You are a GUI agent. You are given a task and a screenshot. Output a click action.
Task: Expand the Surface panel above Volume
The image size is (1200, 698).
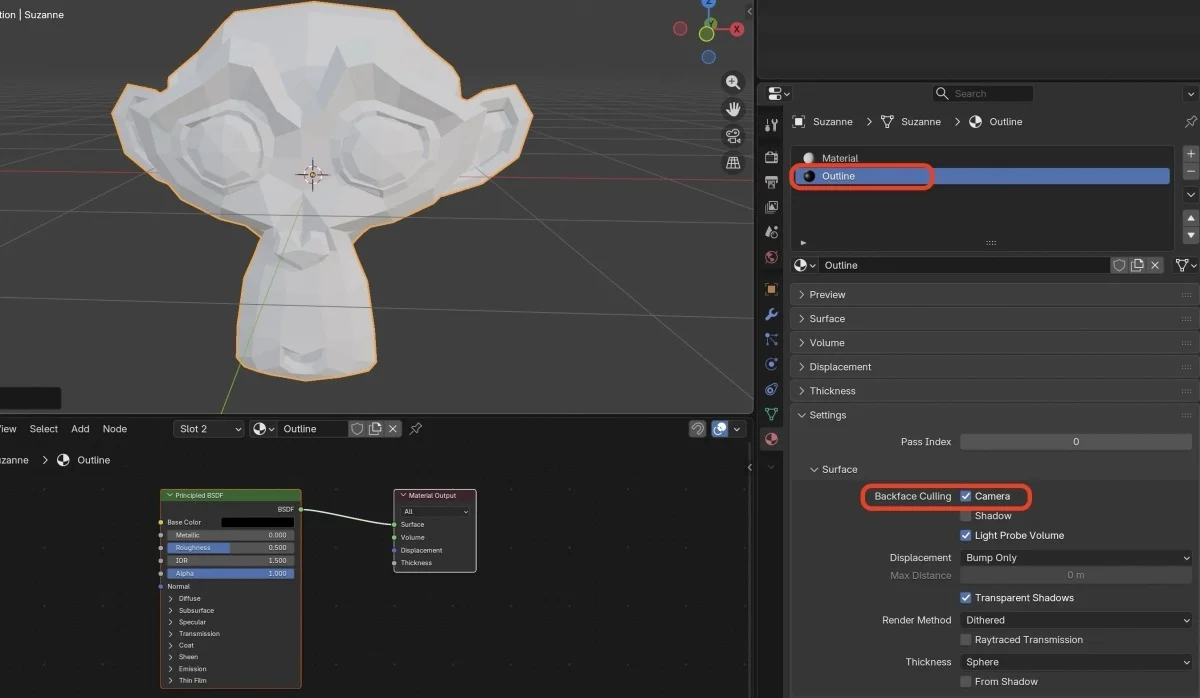tap(994, 319)
